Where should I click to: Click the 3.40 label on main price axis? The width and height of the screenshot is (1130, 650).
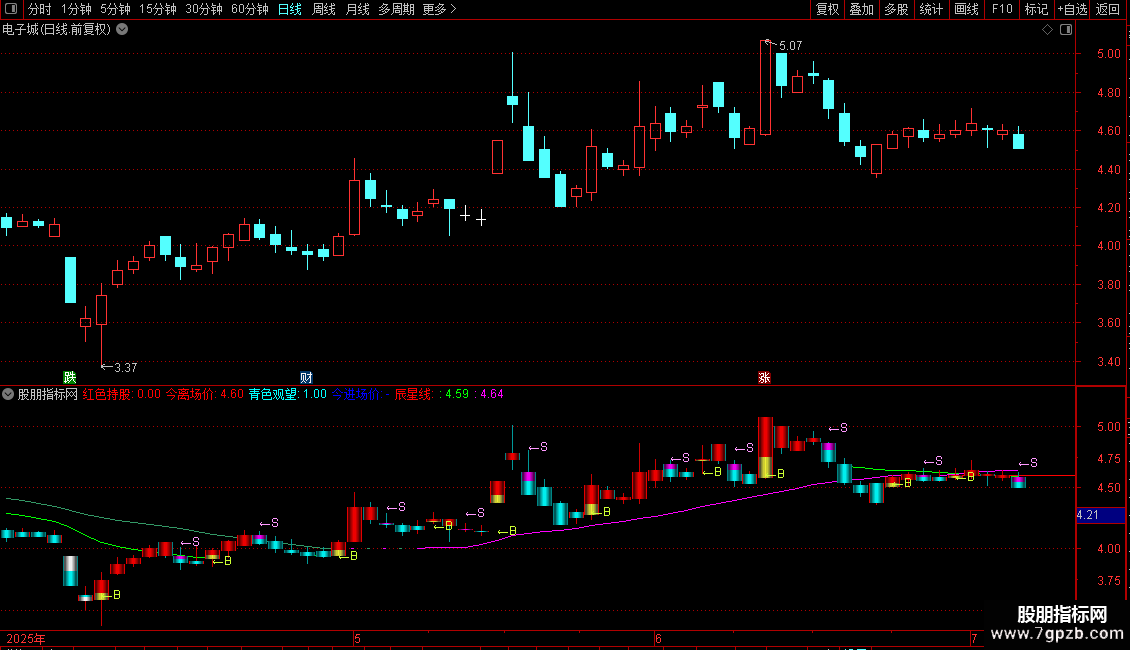(x=1108, y=362)
